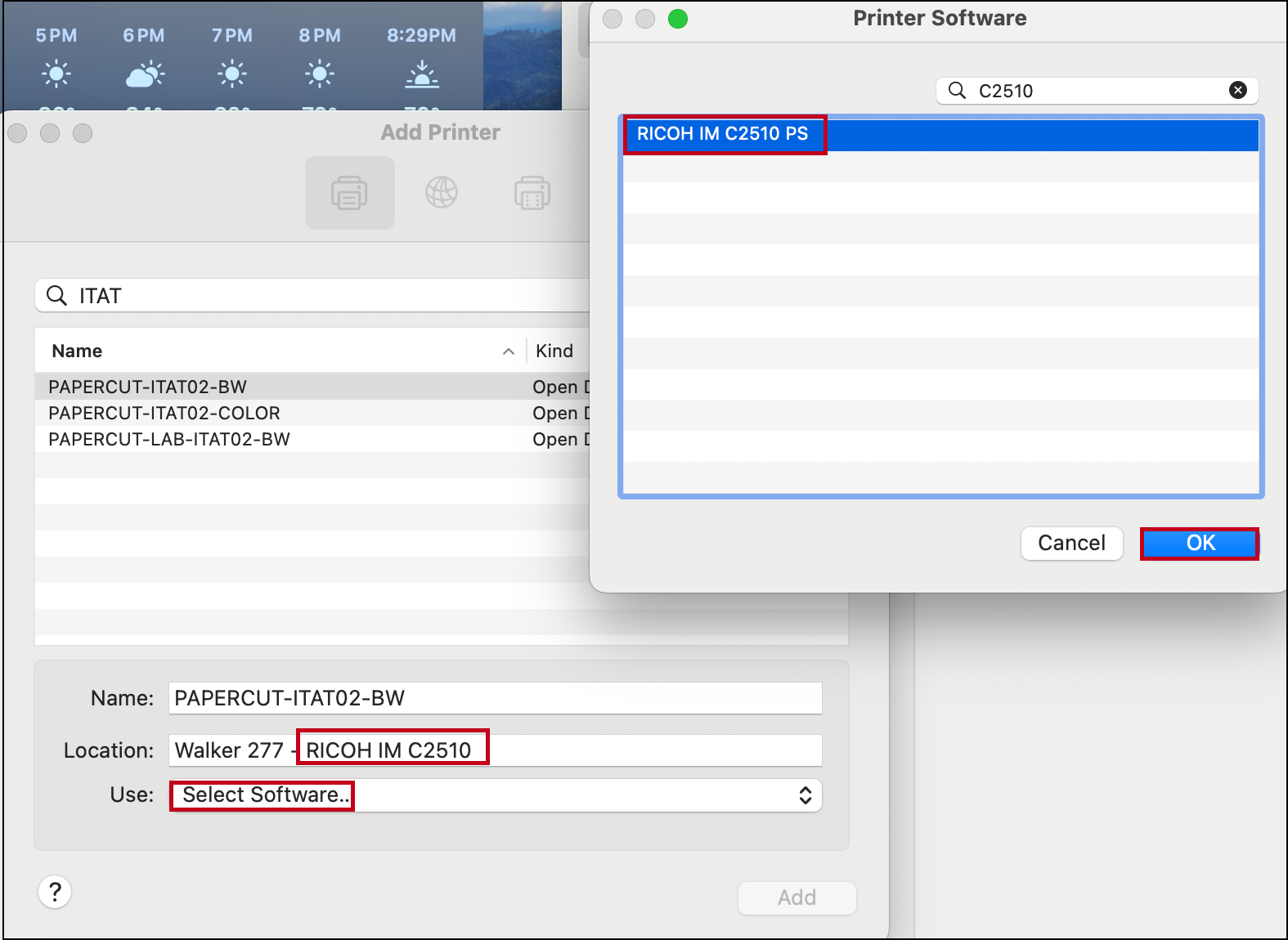Click the Printer Software search magnifier icon
This screenshot has height=940, width=1288.
(957, 91)
